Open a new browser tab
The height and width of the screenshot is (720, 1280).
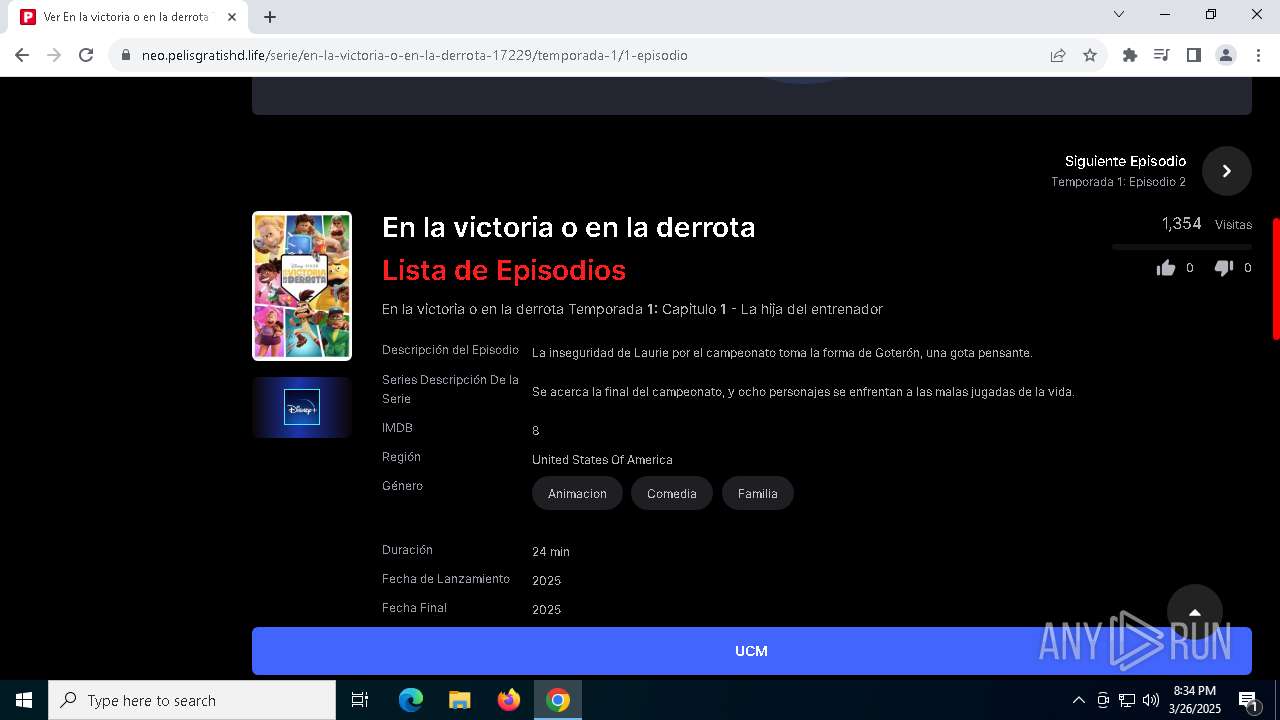[x=270, y=17]
